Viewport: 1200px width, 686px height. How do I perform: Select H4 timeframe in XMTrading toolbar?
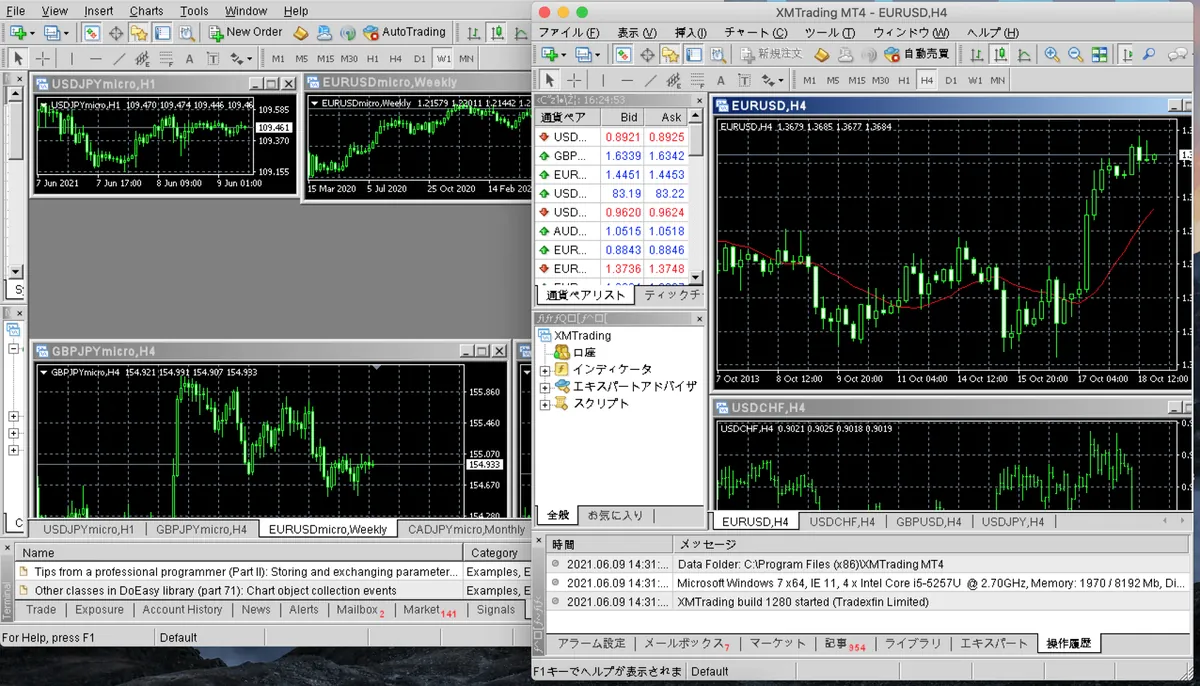927,80
